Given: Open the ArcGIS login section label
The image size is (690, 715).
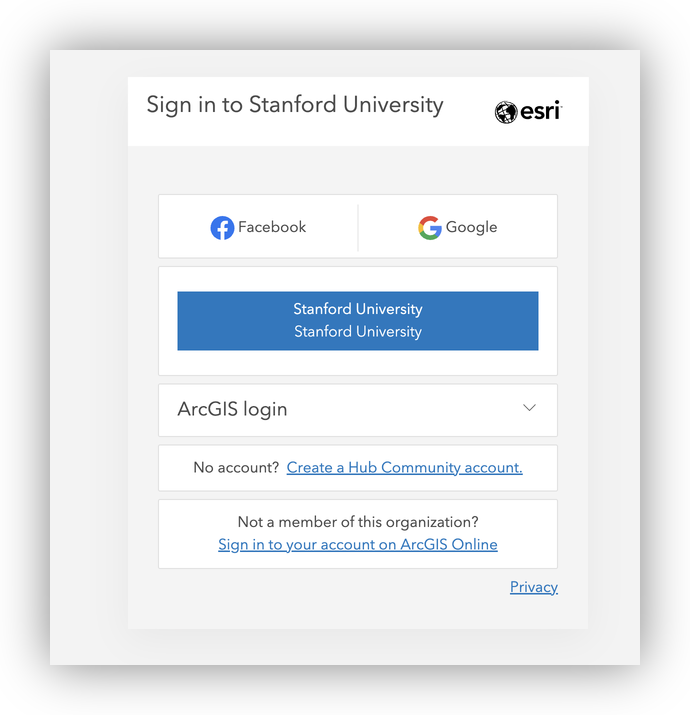Looking at the screenshot, I should coord(232,409).
